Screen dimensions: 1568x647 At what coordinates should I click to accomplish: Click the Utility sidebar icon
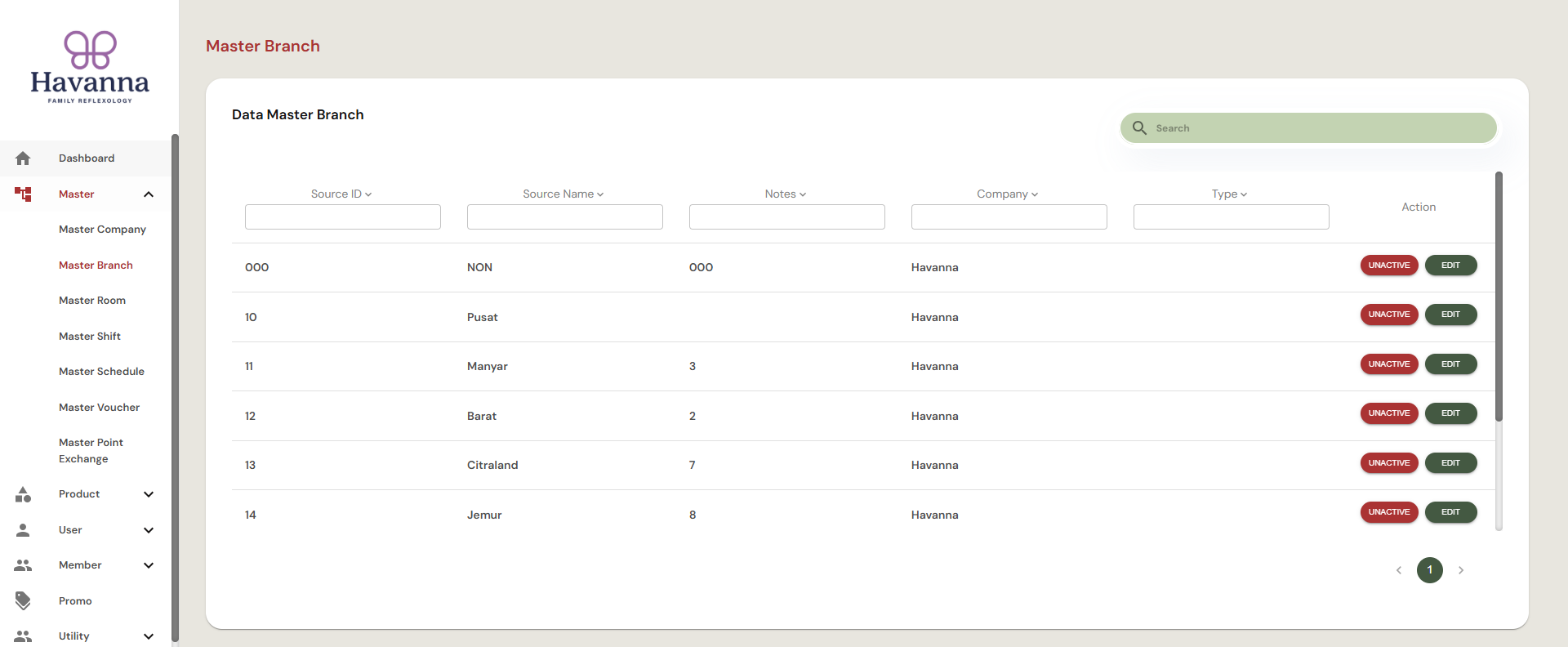pos(23,636)
